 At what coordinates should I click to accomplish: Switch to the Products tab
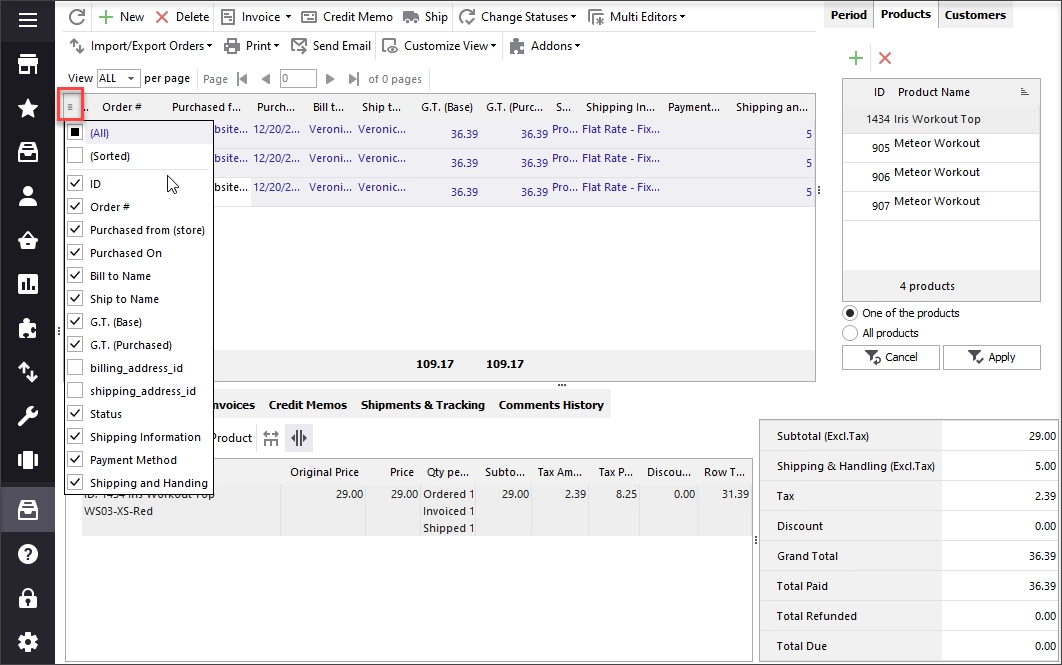tap(906, 14)
